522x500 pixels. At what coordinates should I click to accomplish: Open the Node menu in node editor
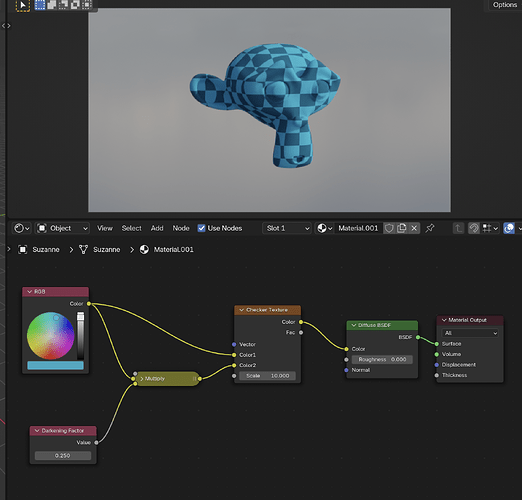pos(181,228)
